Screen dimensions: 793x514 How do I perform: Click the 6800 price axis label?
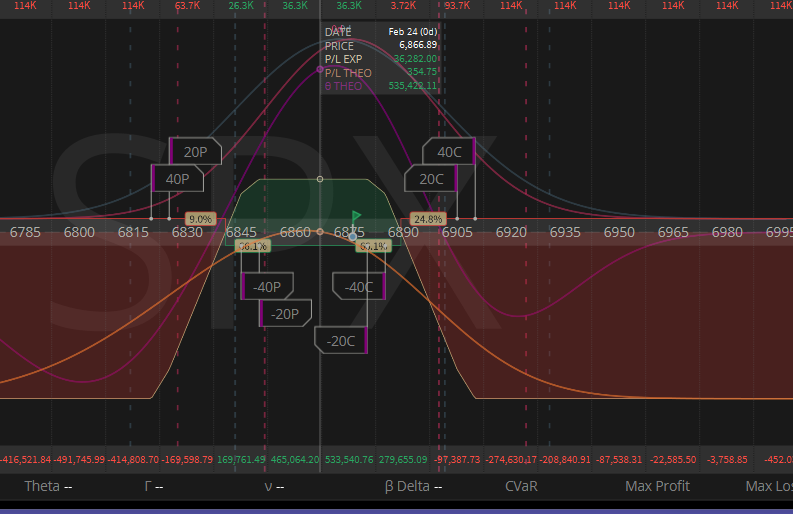(79, 232)
